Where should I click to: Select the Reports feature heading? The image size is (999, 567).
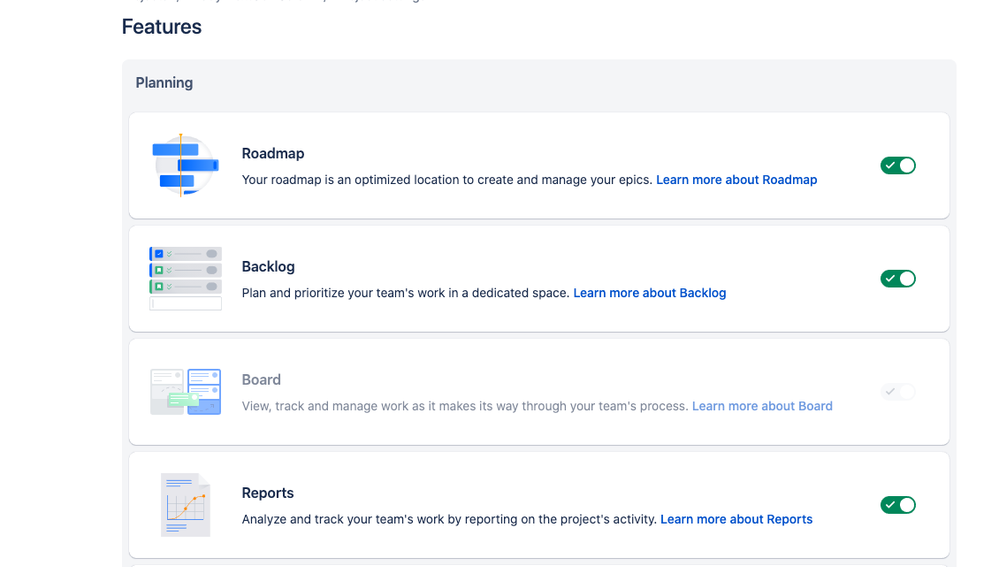tap(268, 493)
